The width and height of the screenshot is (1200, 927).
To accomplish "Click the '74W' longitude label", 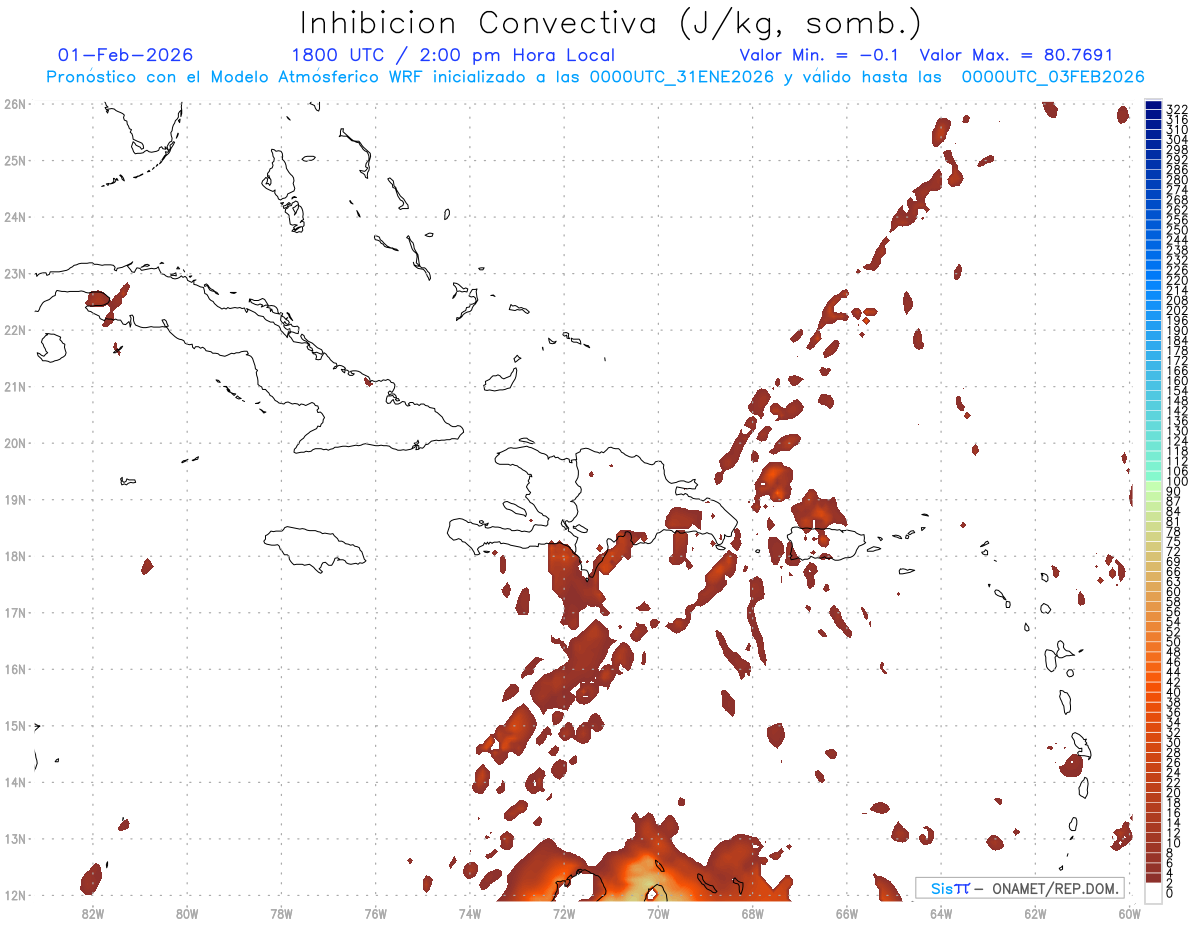I will pyautogui.click(x=470, y=913).
